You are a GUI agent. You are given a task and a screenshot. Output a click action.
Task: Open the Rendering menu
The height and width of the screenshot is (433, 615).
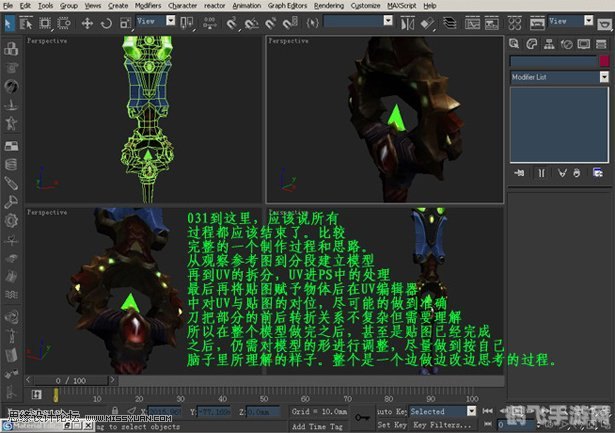tap(328, 5)
